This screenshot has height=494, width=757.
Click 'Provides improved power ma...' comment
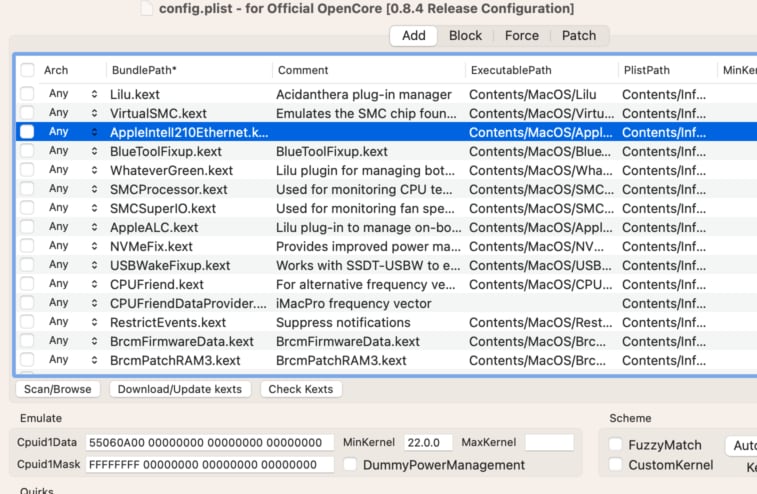368,246
